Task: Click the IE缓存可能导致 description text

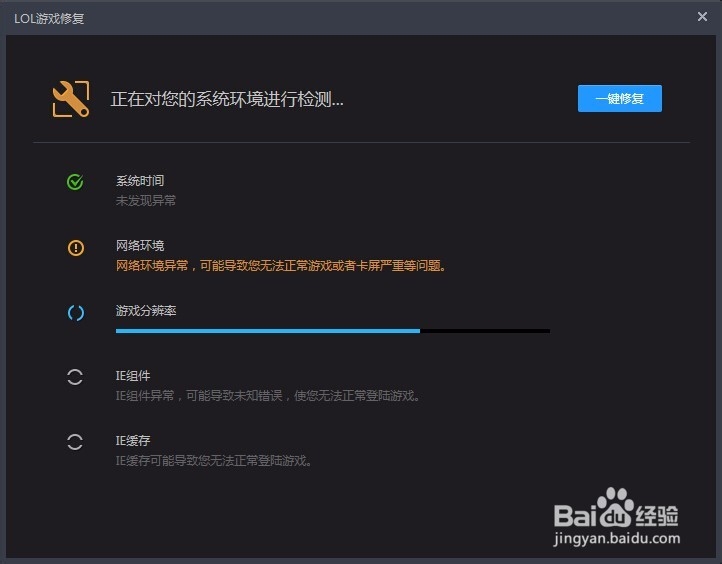Action: [x=214, y=460]
